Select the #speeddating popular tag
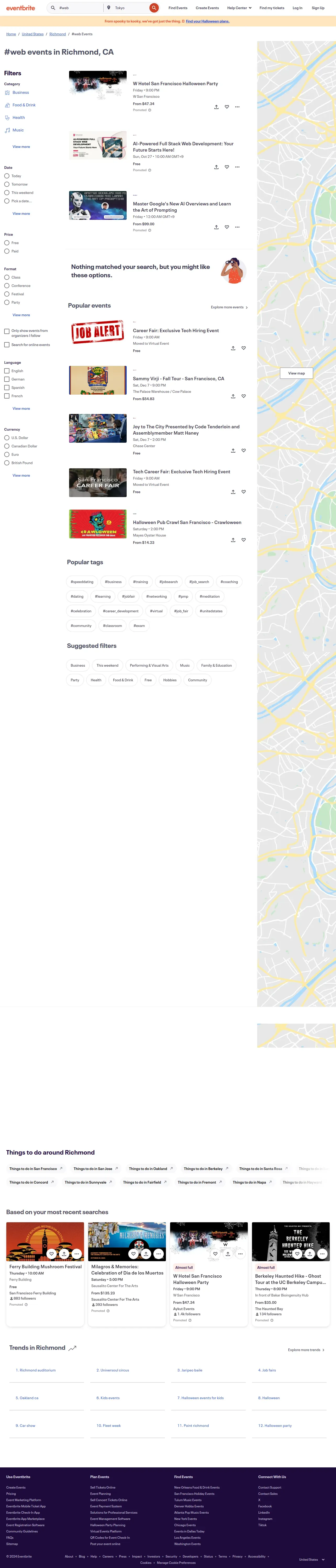This screenshot has height=1568, width=336. coord(82,582)
